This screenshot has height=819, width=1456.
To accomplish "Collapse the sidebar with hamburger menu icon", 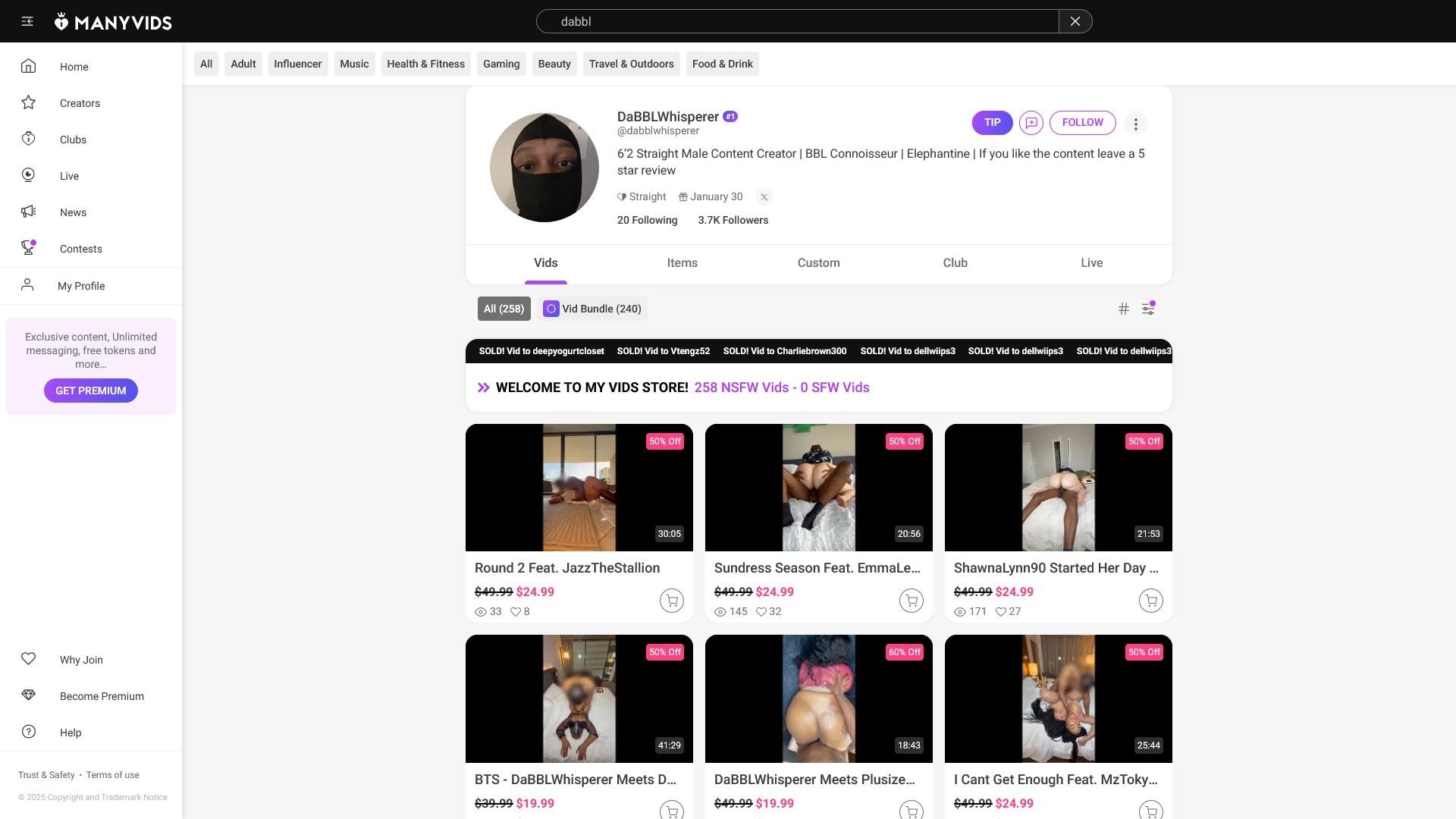I will coord(27,21).
